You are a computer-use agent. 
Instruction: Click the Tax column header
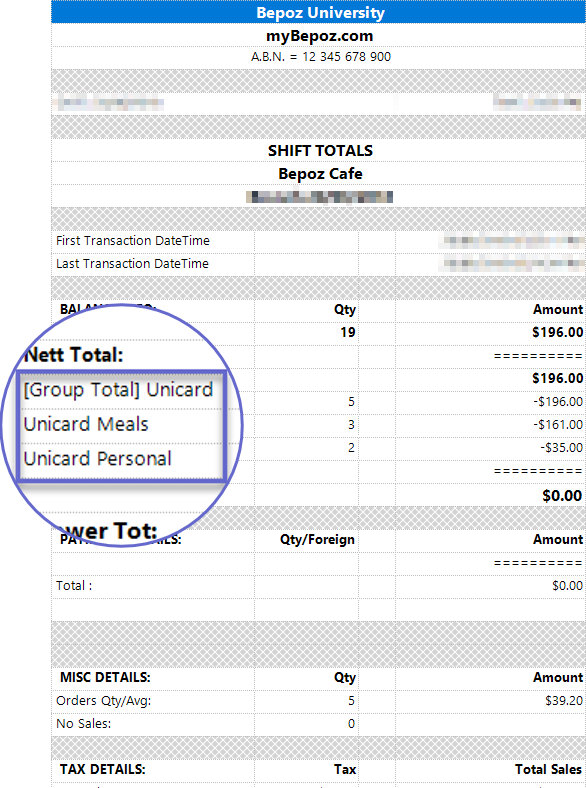pos(345,770)
